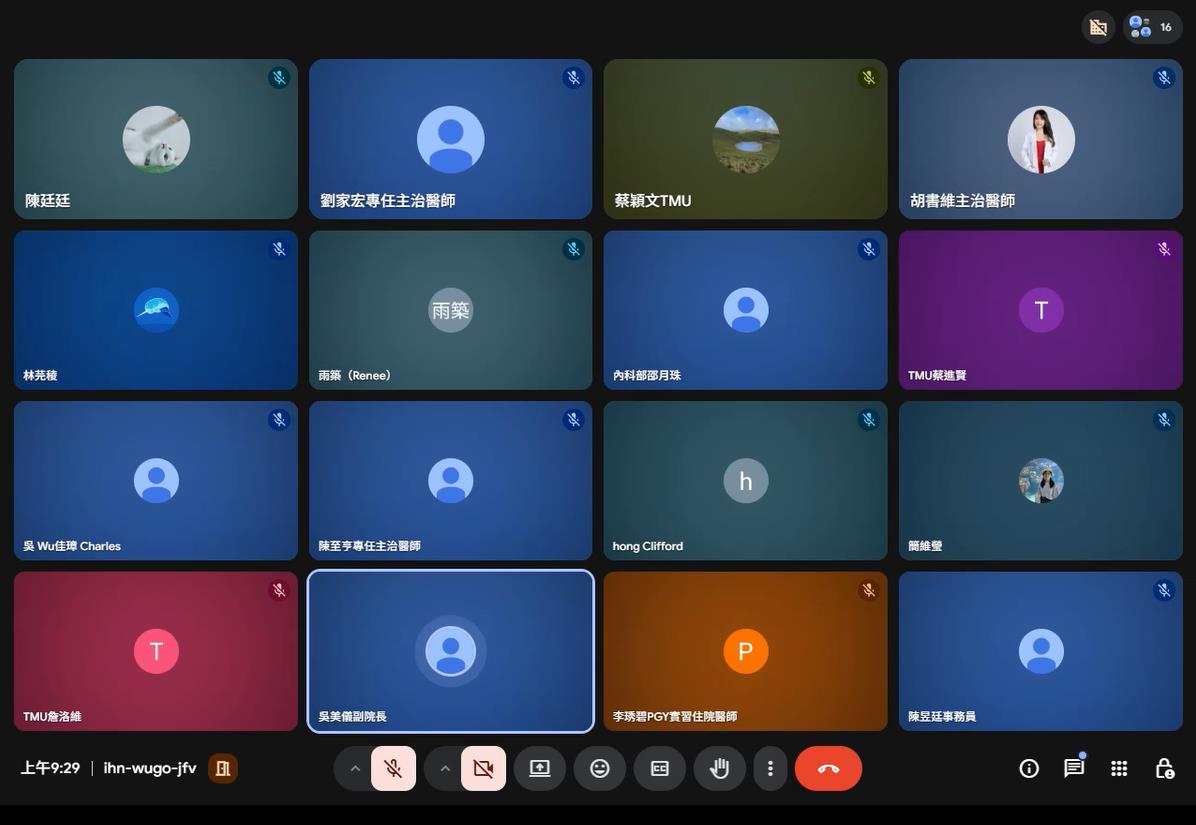Open the chat messages panel
The width and height of the screenshot is (1196, 825).
pos(1074,768)
